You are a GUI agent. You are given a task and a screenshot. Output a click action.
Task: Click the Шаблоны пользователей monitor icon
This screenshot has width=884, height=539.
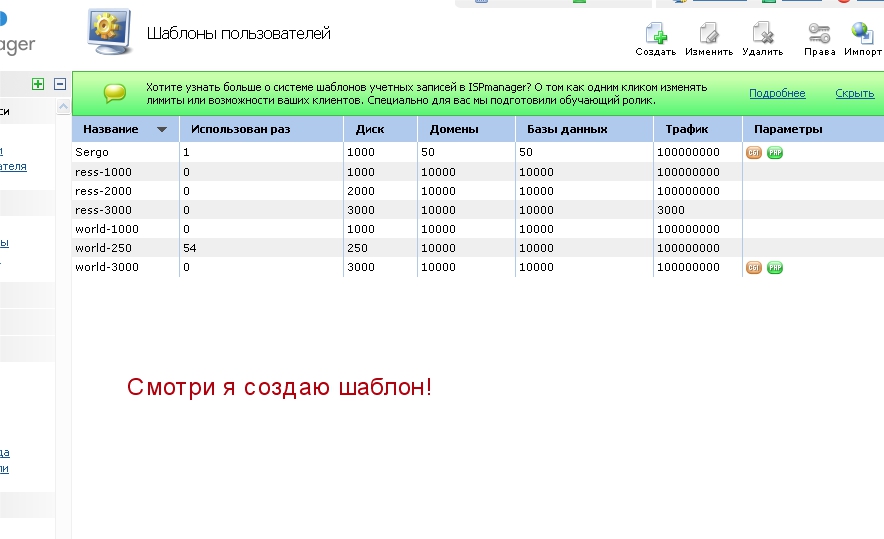pyautogui.click(x=109, y=32)
